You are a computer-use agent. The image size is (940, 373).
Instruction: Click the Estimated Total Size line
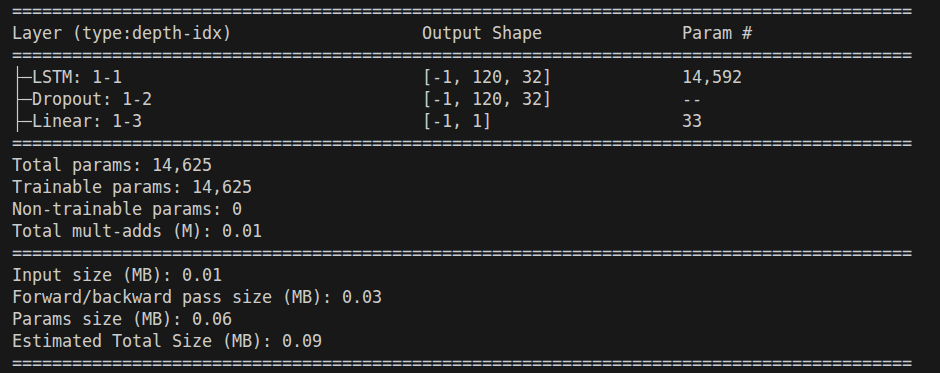coord(167,341)
